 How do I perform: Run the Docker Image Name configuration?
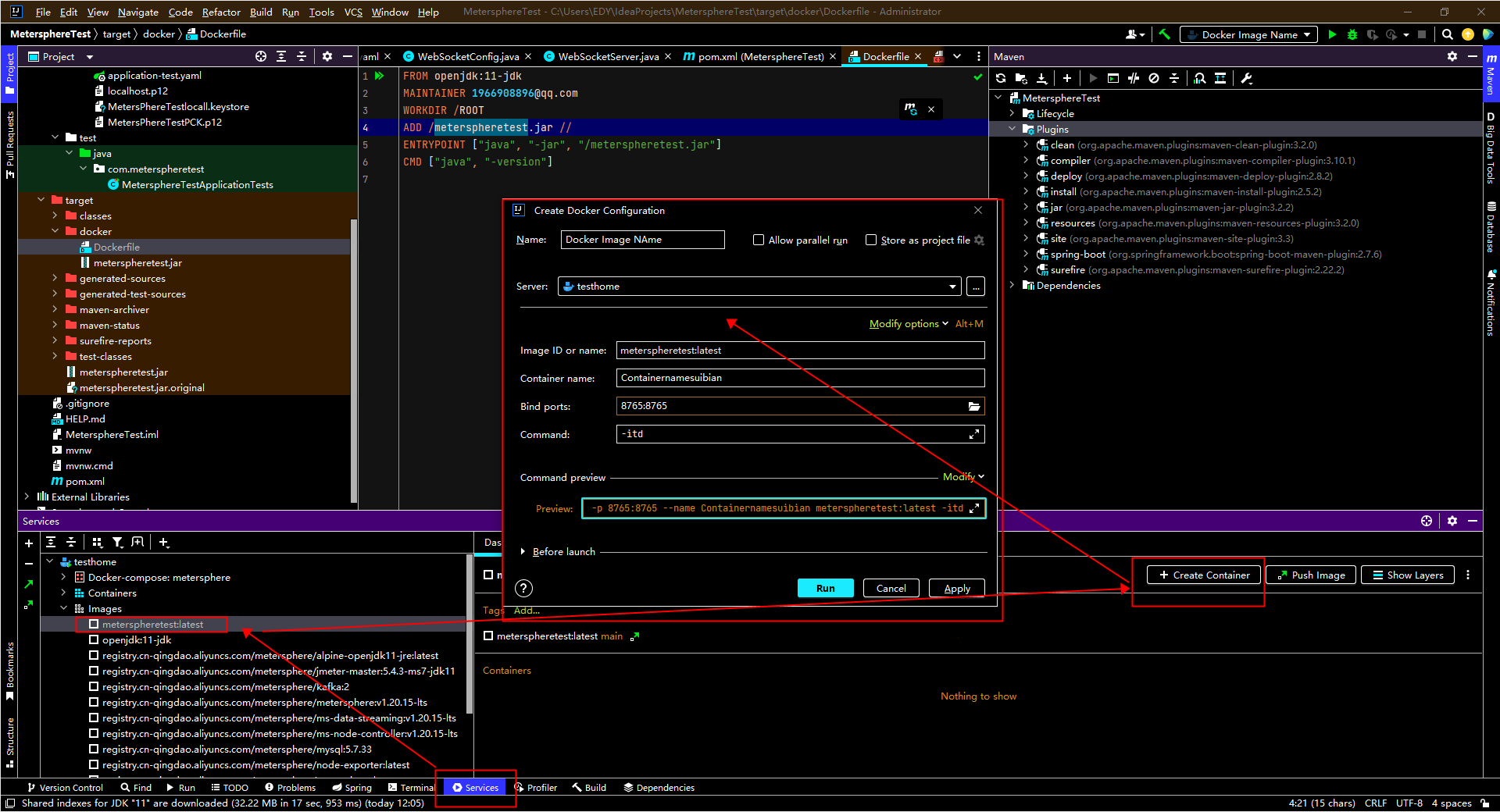[x=1332, y=34]
